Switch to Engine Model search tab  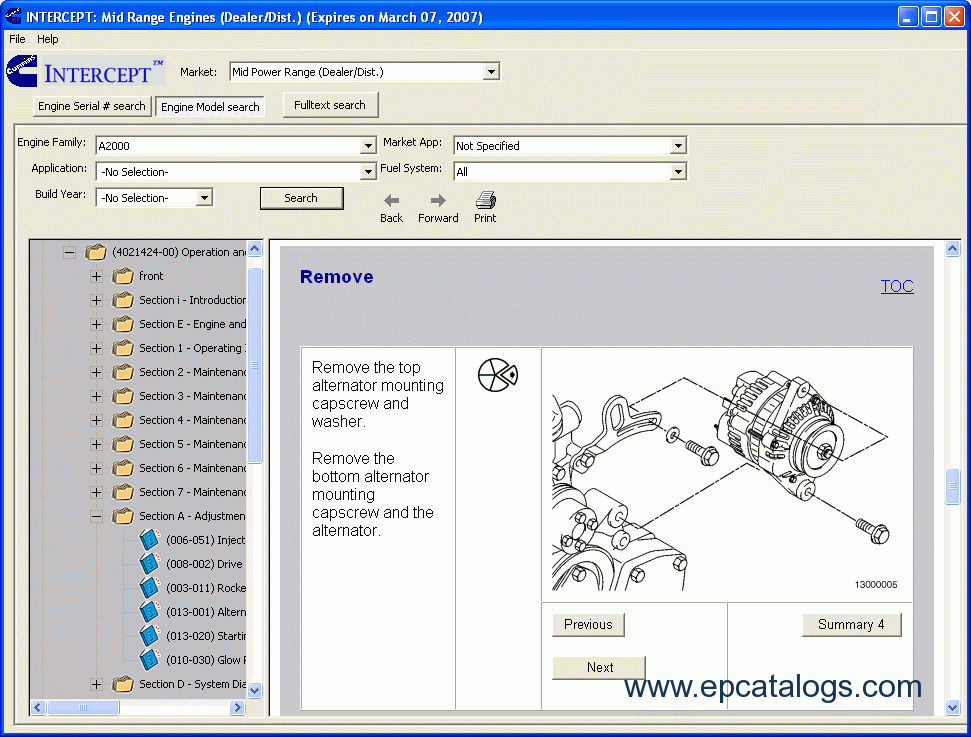[x=210, y=107]
